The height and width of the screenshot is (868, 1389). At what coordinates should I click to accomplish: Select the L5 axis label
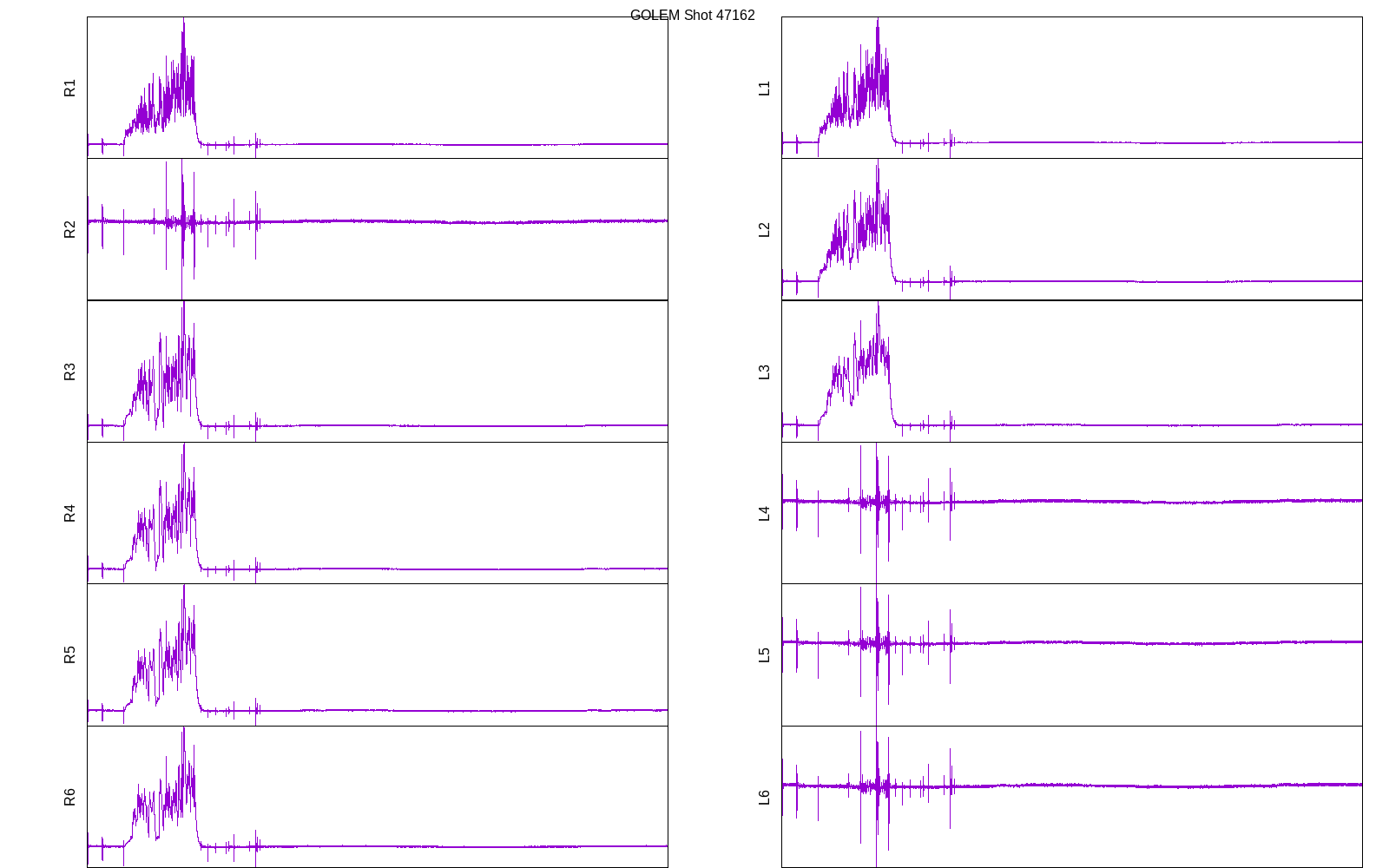[x=764, y=654]
